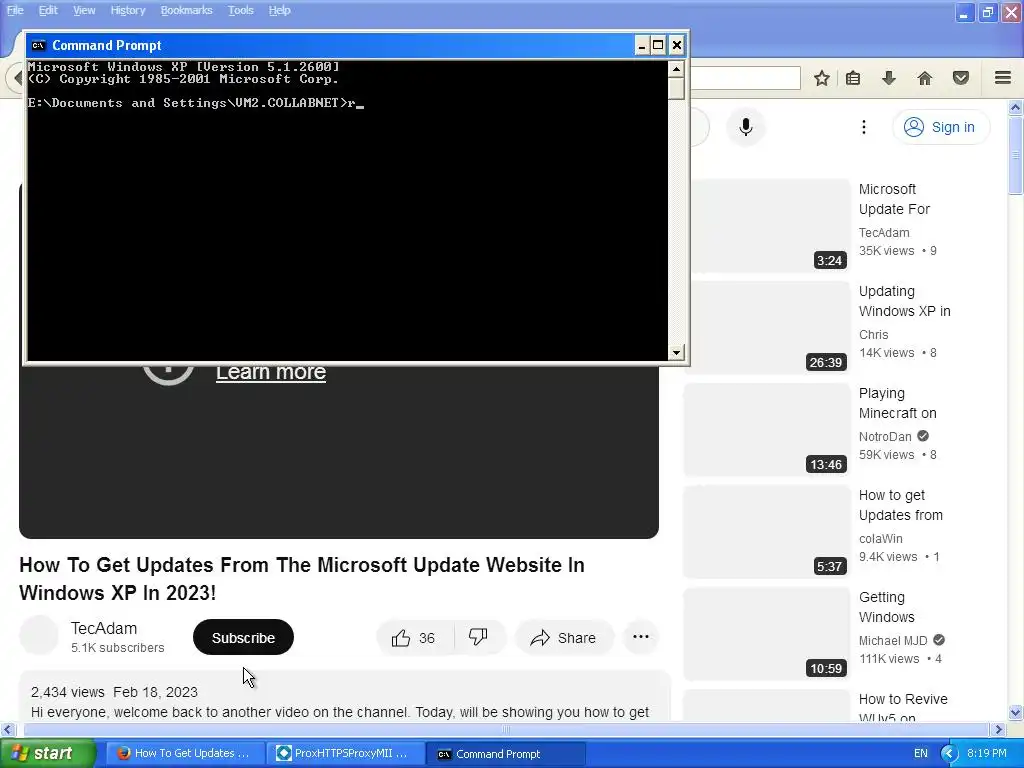The width and height of the screenshot is (1024, 768).
Task: Subscribe to the TecAdam channel
Action: 243,637
